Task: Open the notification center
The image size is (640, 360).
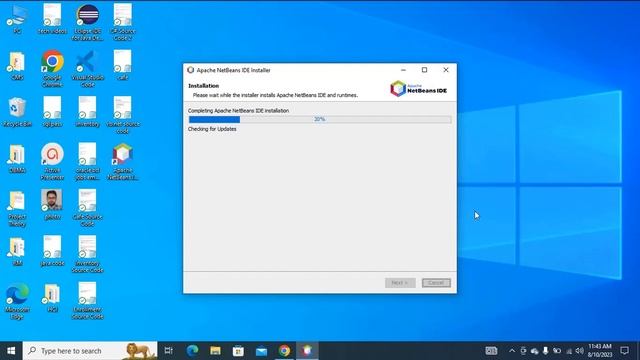Action: 624,351
